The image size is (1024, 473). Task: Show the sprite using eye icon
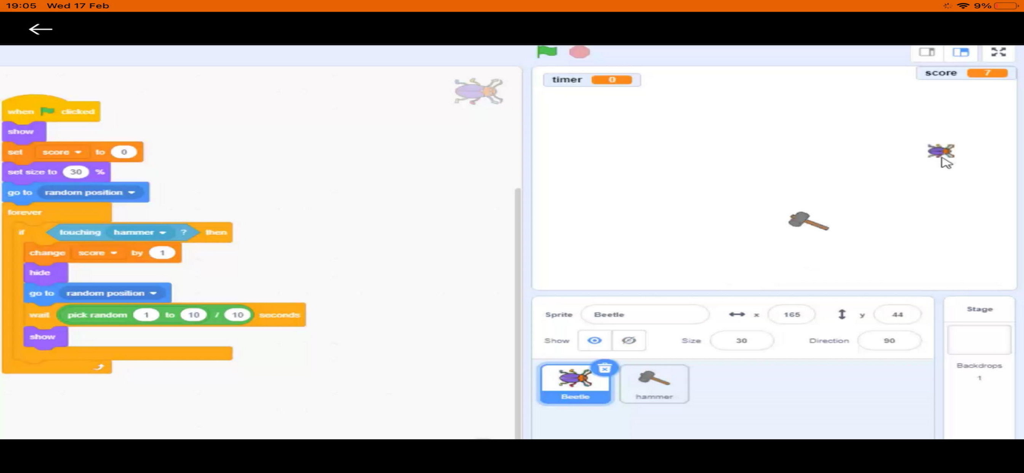(x=594, y=340)
